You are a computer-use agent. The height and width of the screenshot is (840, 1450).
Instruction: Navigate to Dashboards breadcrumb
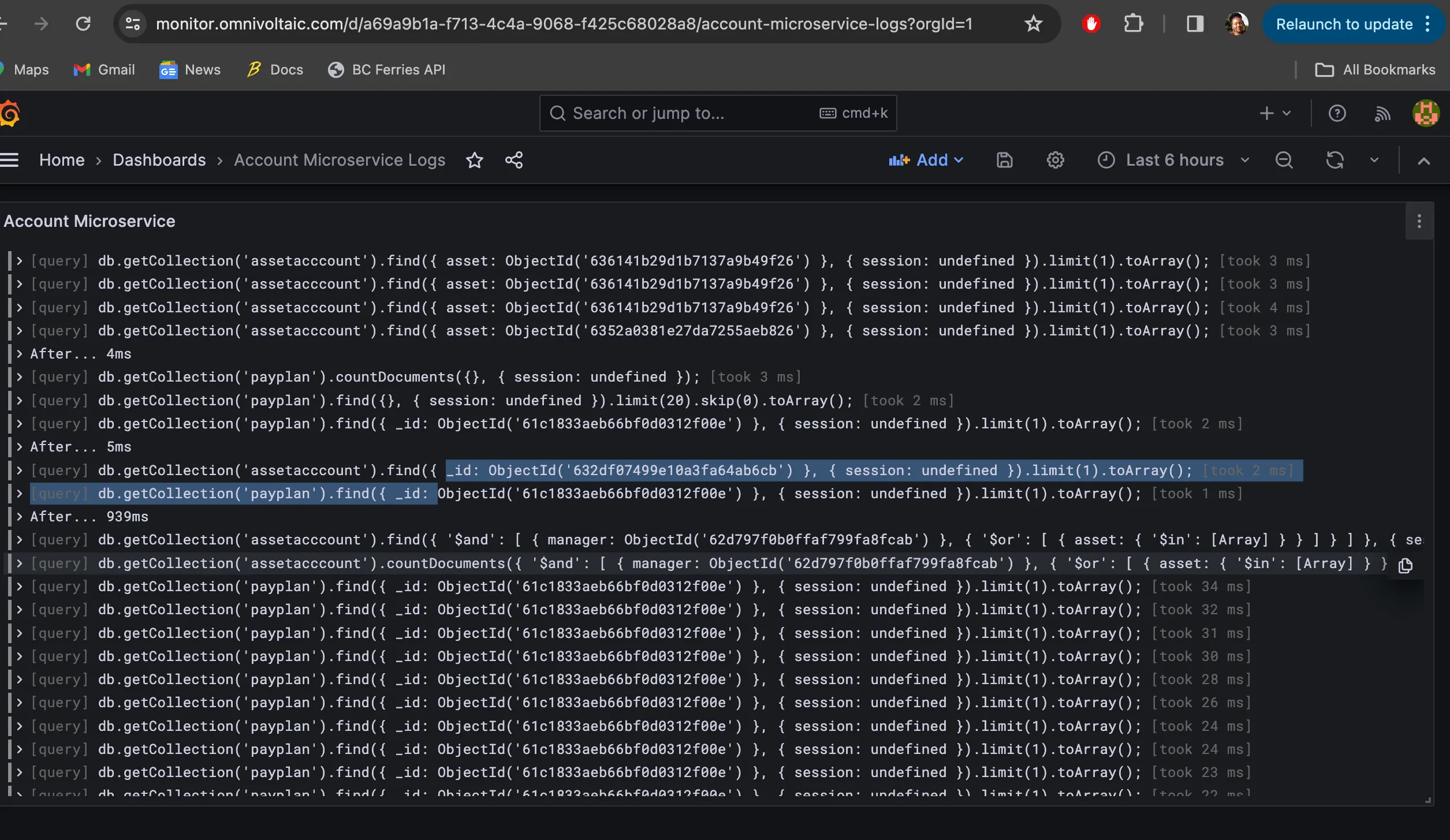tap(159, 160)
